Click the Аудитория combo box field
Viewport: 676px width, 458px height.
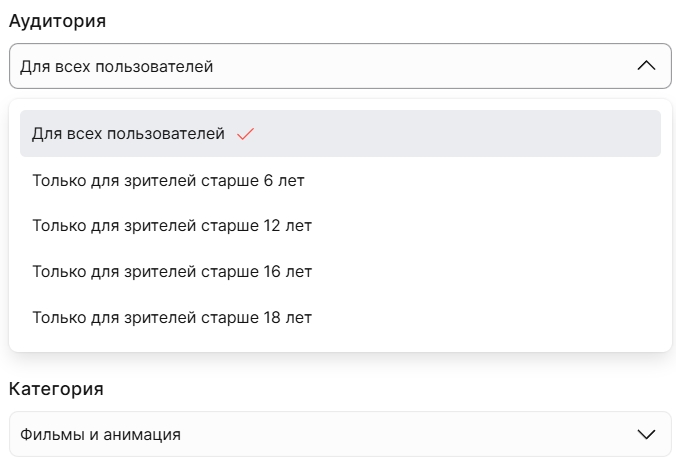click(x=340, y=66)
